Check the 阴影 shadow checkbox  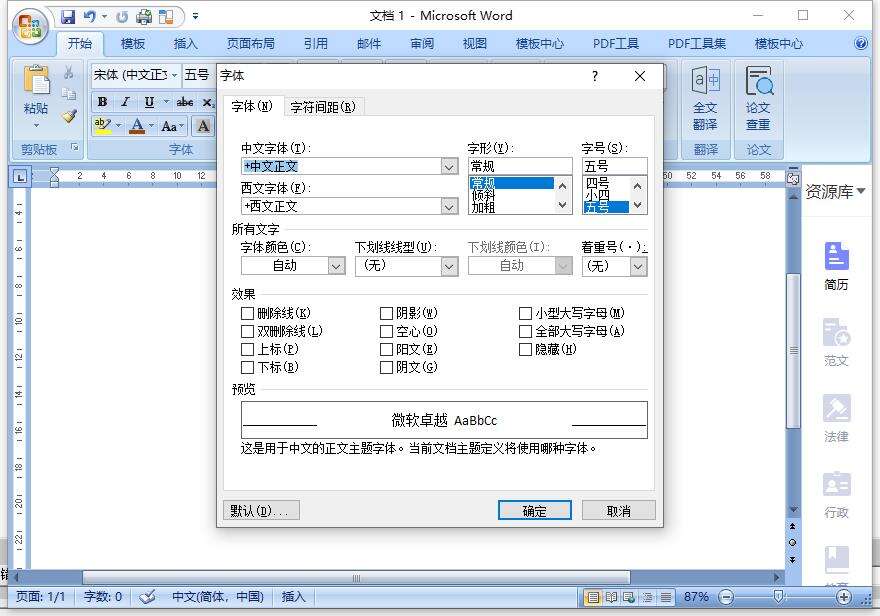coord(386,313)
